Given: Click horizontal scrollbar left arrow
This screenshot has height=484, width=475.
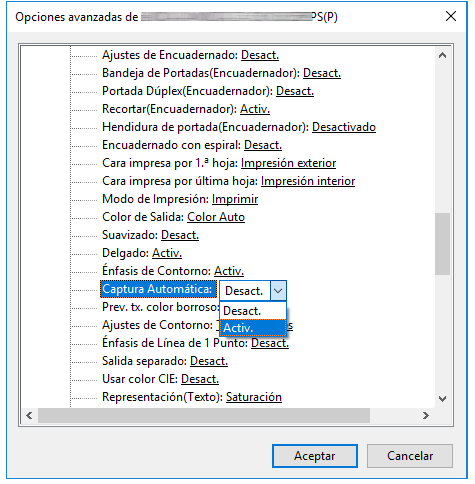Looking at the screenshot, I should point(29,415).
